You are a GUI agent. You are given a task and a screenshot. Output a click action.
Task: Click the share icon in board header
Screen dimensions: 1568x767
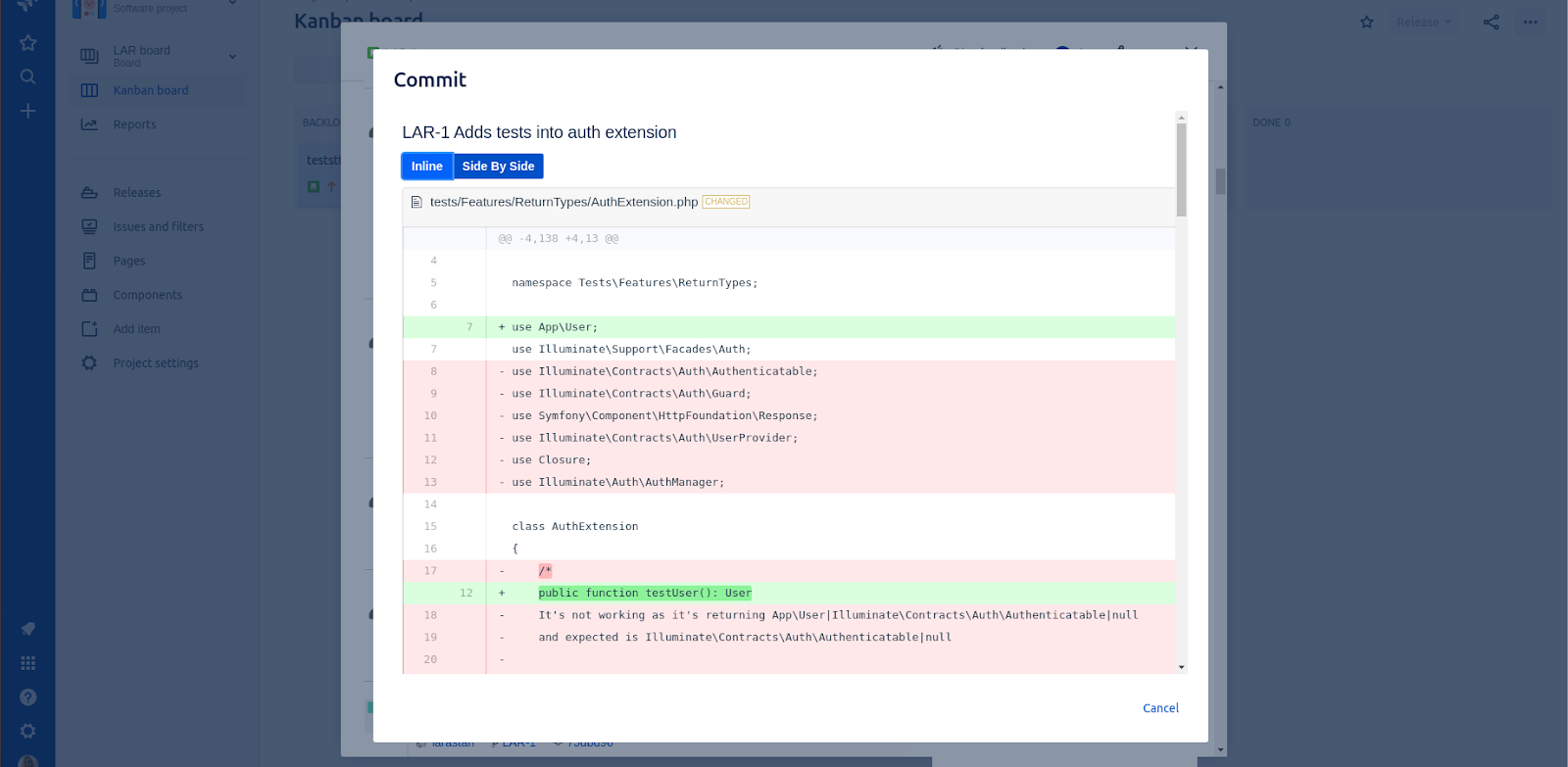click(x=1491, y=22)
